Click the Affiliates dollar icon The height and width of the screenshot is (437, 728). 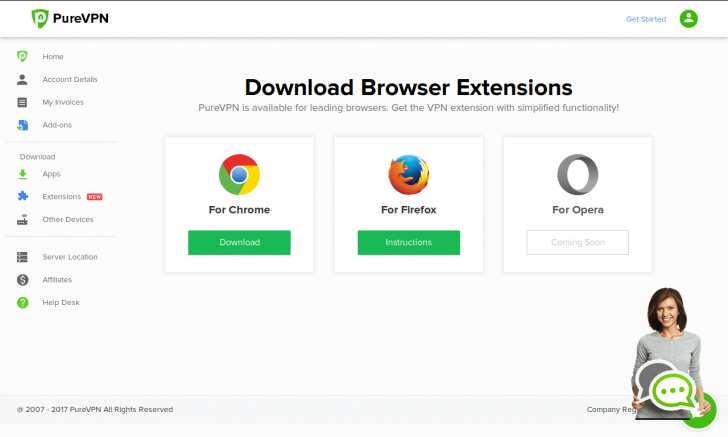pos(22,280)
